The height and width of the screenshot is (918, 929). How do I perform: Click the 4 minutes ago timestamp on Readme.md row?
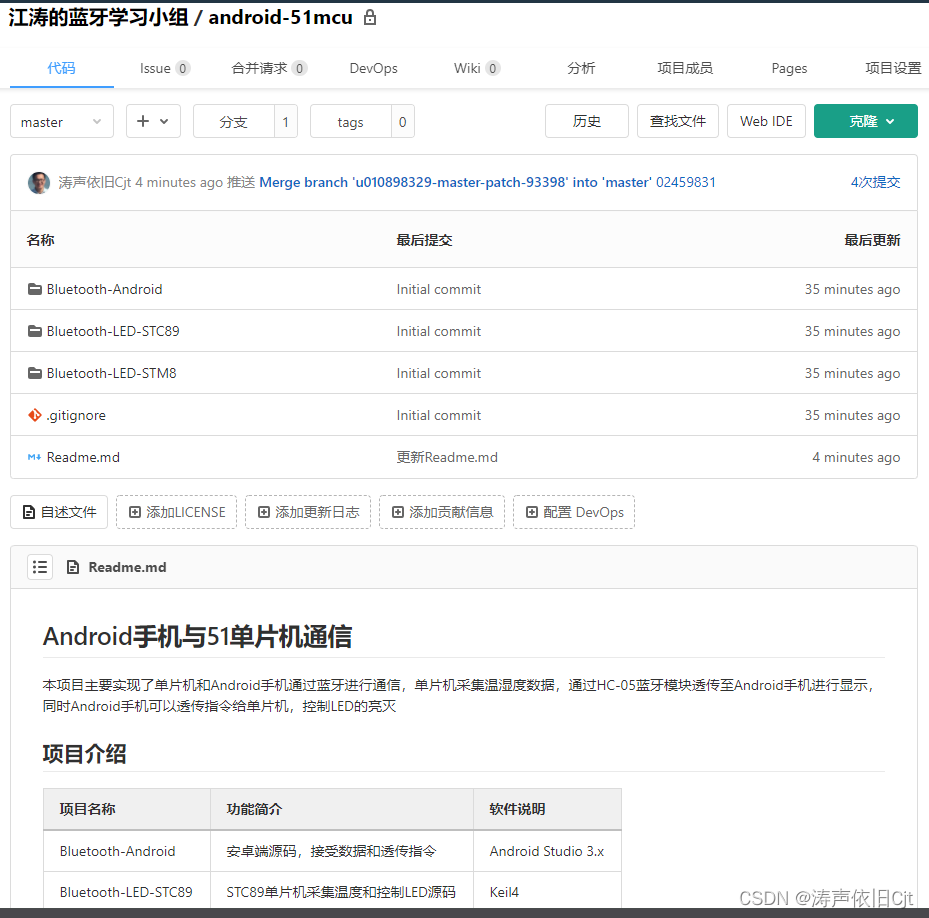pyautogui.click(x=856, y=458)
